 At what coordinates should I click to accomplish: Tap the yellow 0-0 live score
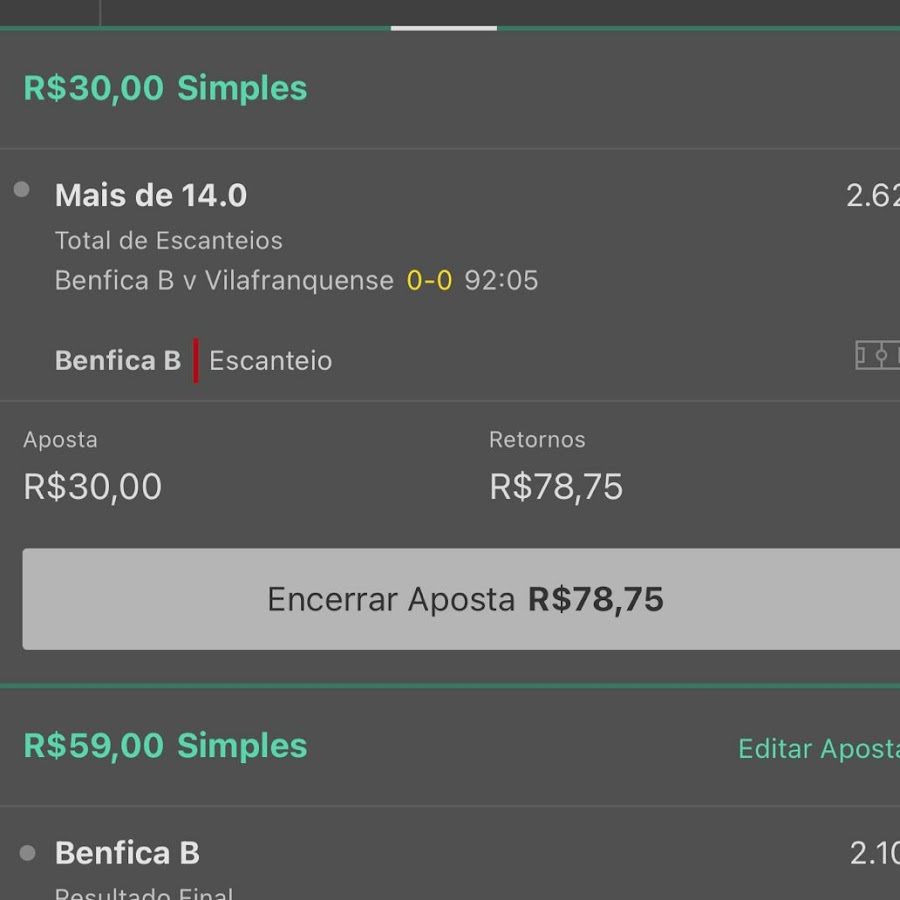pyautogui.click(x=429, y=281)
